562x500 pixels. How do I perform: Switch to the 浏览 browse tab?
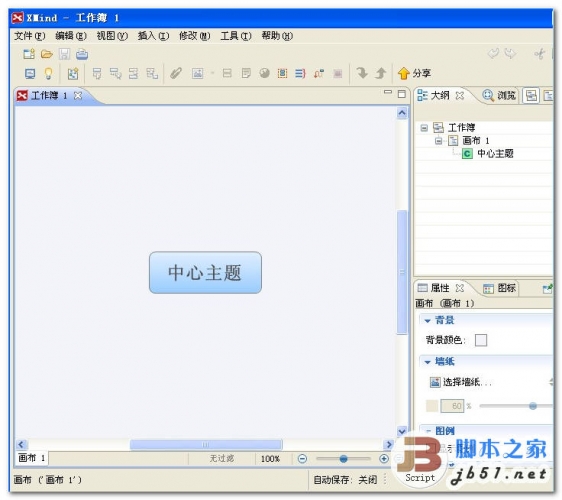point(499,95)
